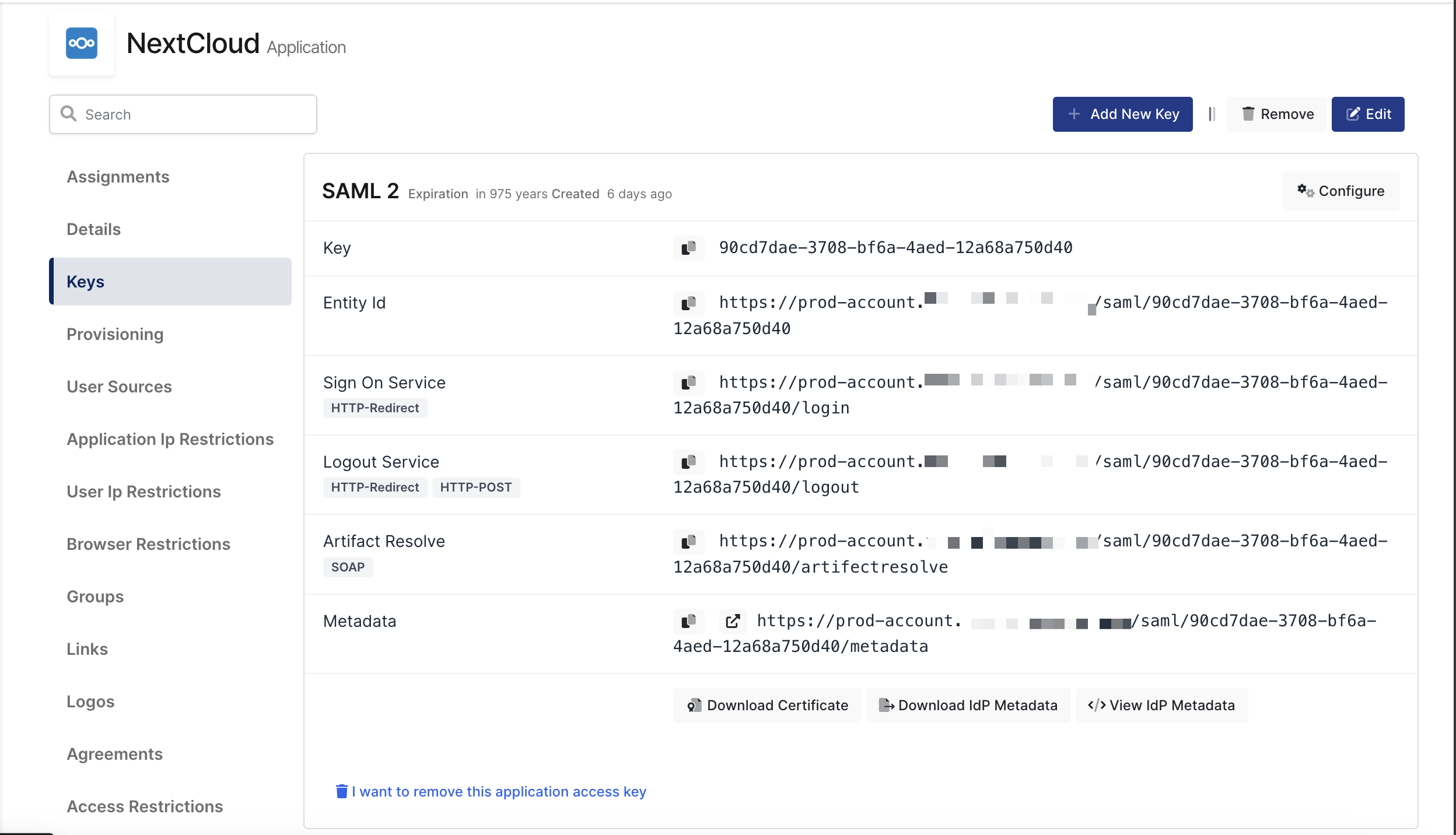The height and width of the screenshot is (835, 1456).
Task: Download the Certificate
Action: point(767,706)
